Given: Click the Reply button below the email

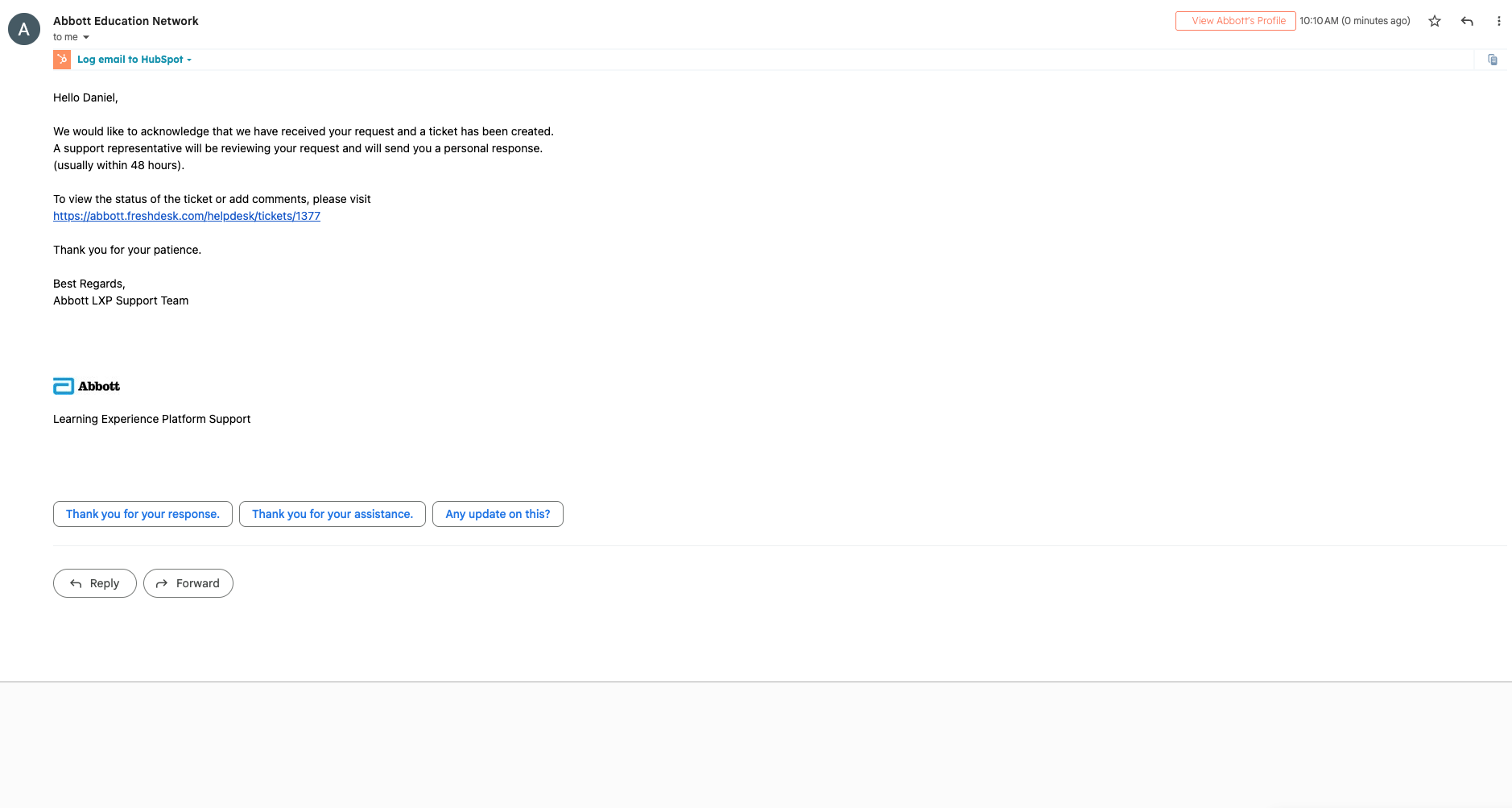Looking at the screenshot, I should coord(95,583).
